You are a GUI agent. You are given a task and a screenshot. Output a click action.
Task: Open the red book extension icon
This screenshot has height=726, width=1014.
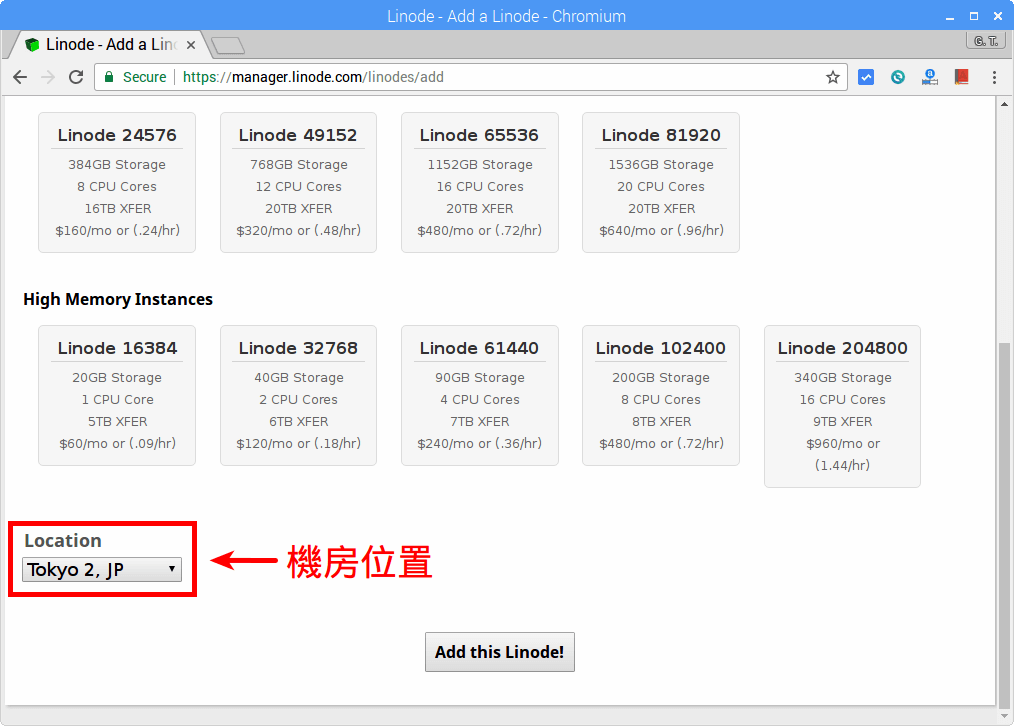coord(961,76)
